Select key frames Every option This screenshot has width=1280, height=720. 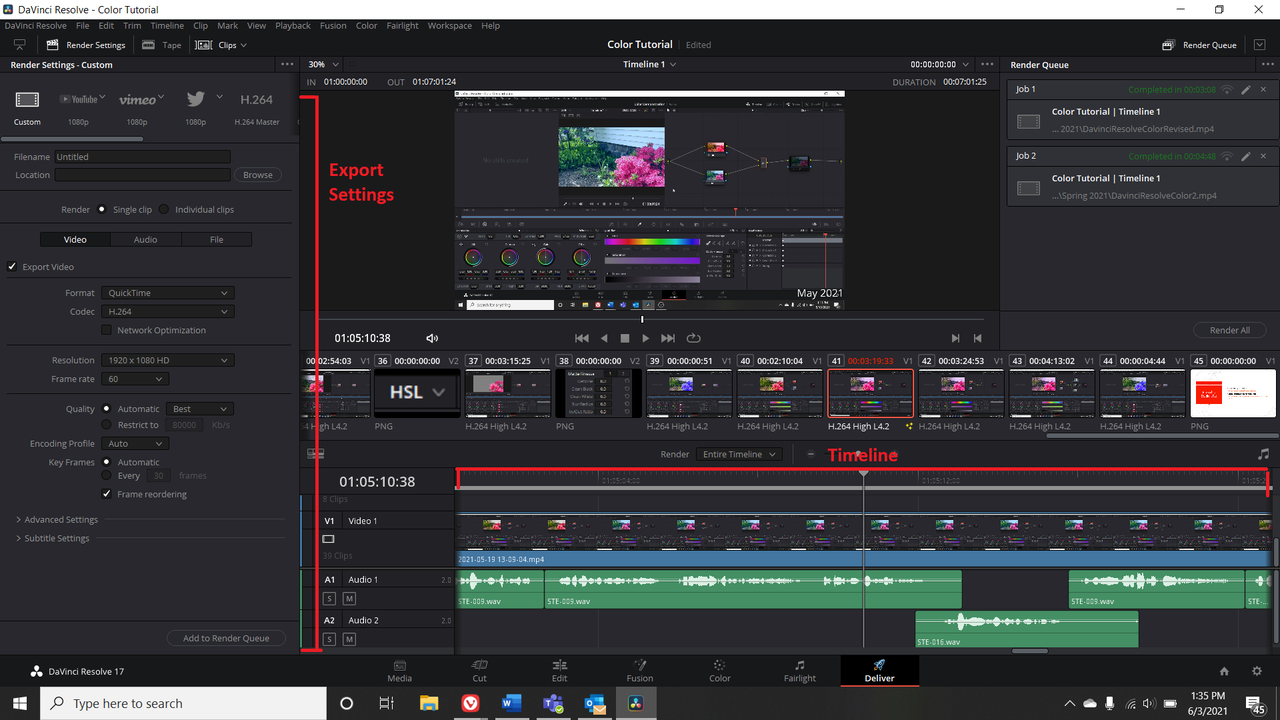(x=107, y=476)
